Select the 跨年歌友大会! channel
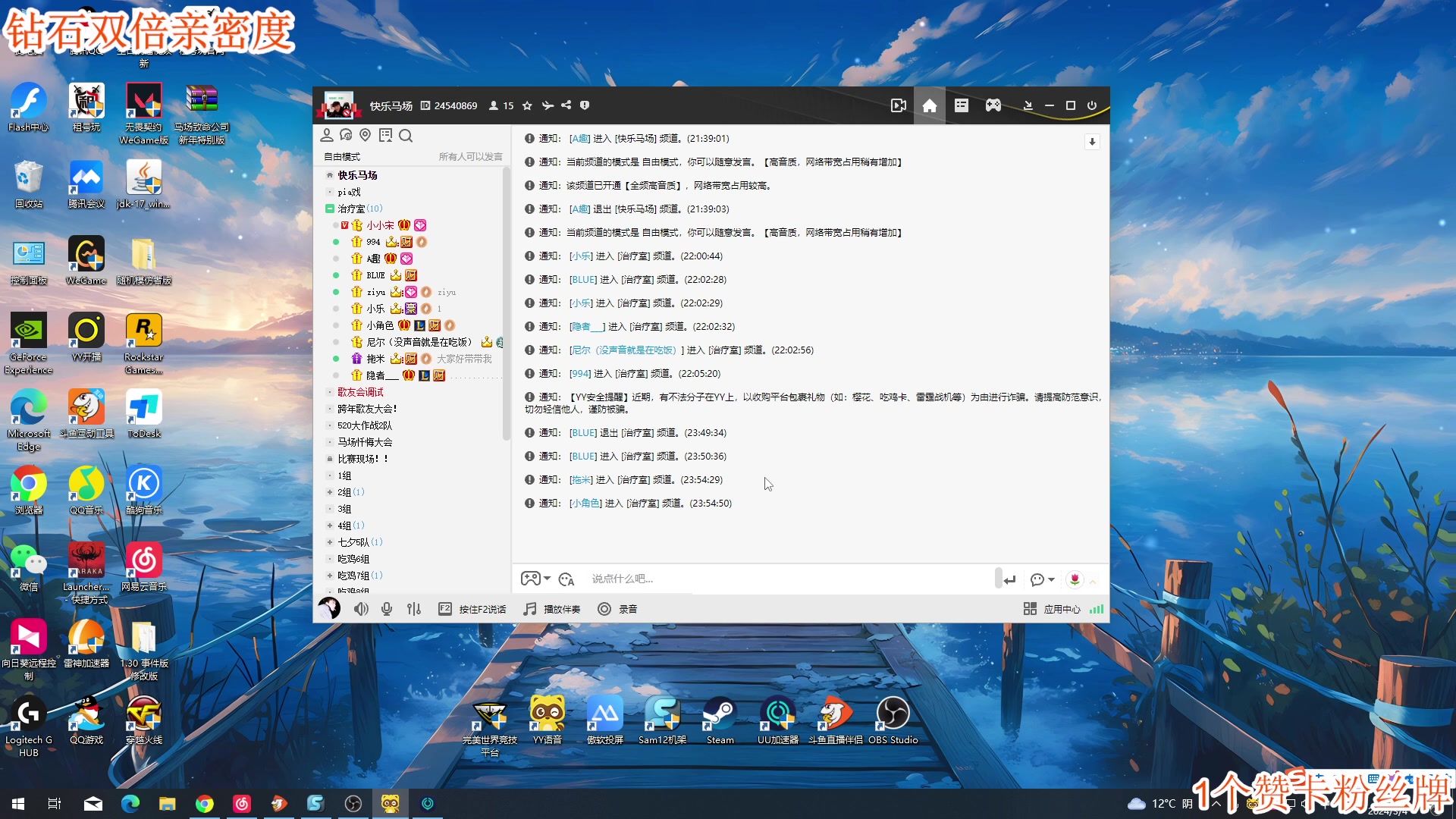The width and height of the screenshot is (1456, 819). click(367, 409)
